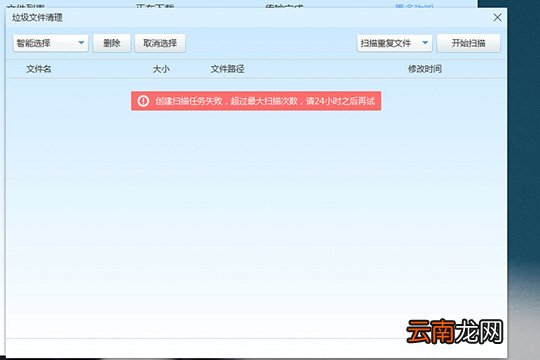
Task: Sort by the 文件名 column header
Action: [x=39, y=69]
